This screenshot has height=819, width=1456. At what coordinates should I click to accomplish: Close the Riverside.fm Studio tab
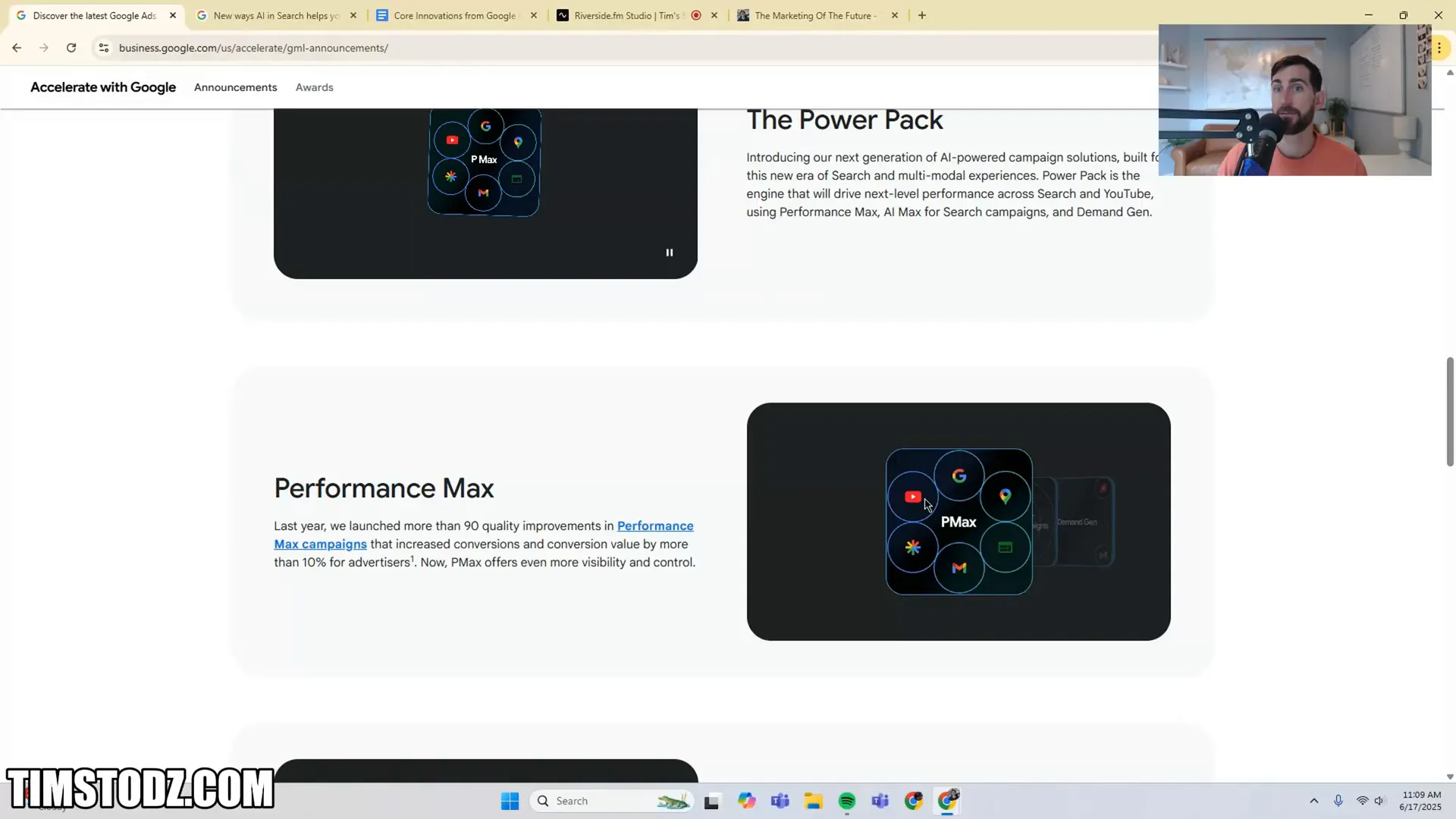click(714, 15)
